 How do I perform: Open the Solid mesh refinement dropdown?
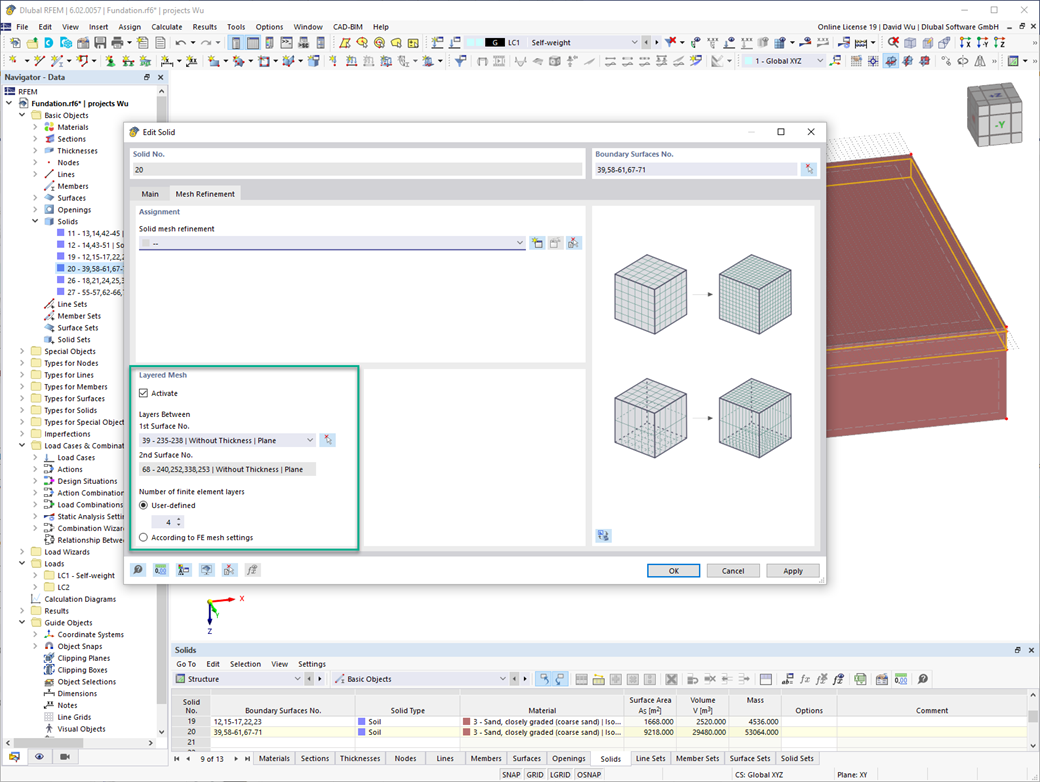519,243
